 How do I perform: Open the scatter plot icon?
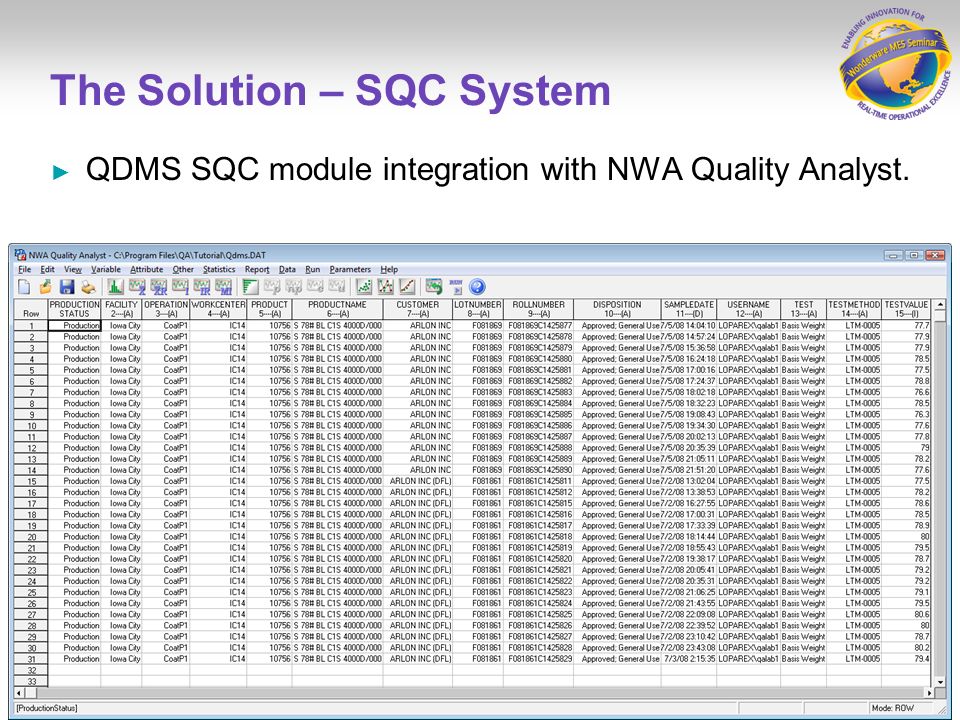364,287
